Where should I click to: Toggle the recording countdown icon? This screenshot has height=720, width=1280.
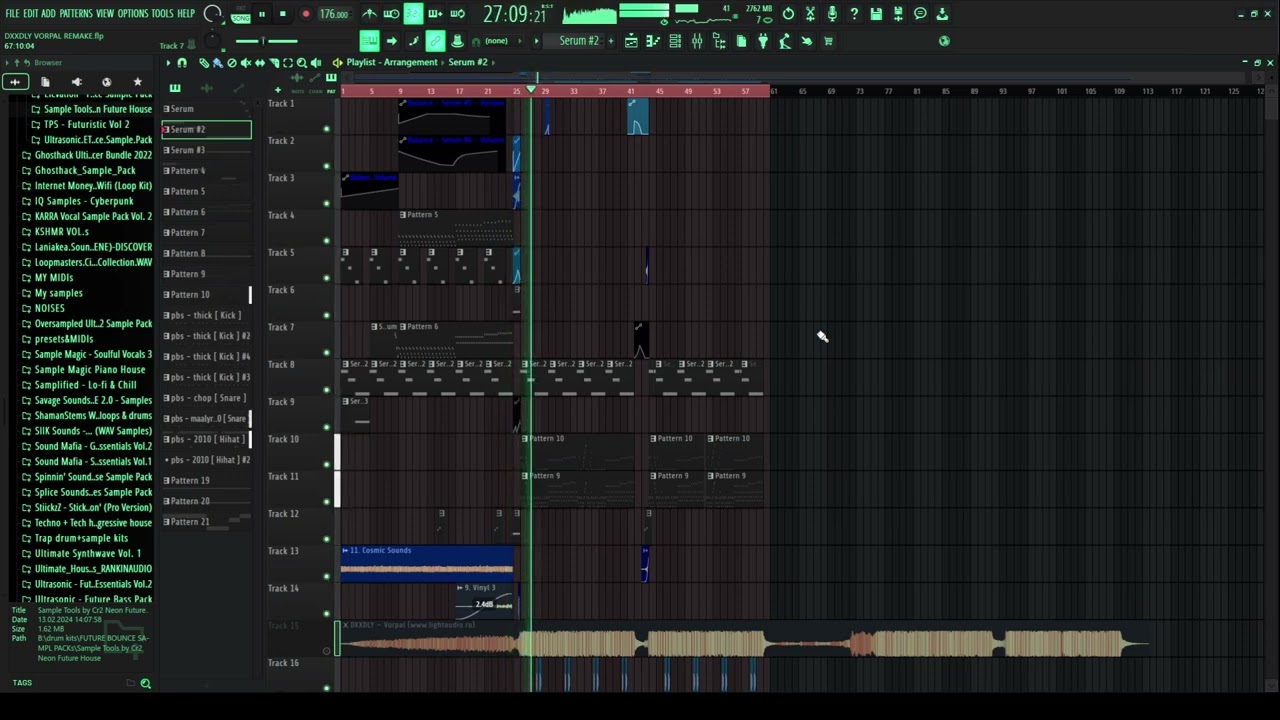pyautogui.click(x=413, y=14)
